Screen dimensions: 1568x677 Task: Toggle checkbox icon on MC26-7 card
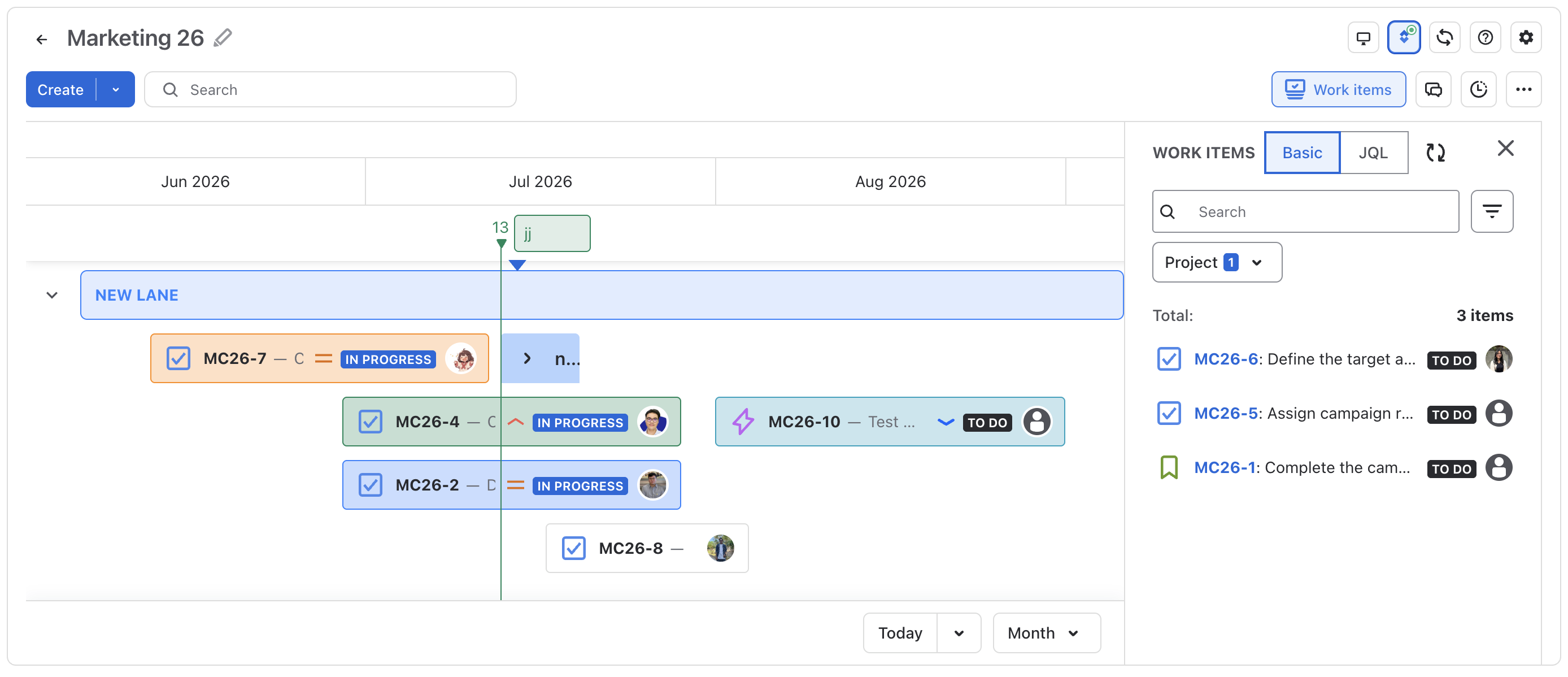pos(178,358)
